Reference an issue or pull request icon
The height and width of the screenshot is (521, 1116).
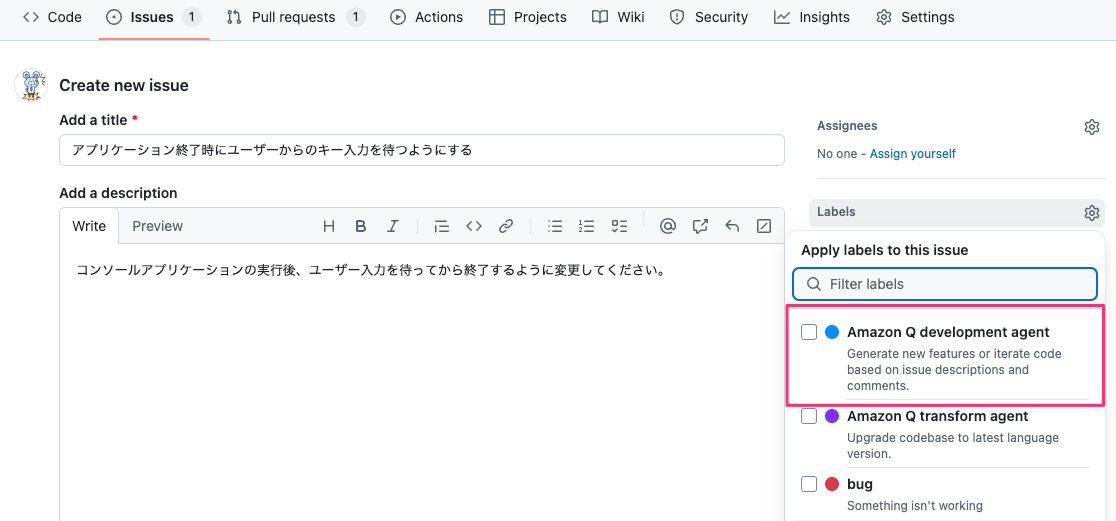(700, 226)
